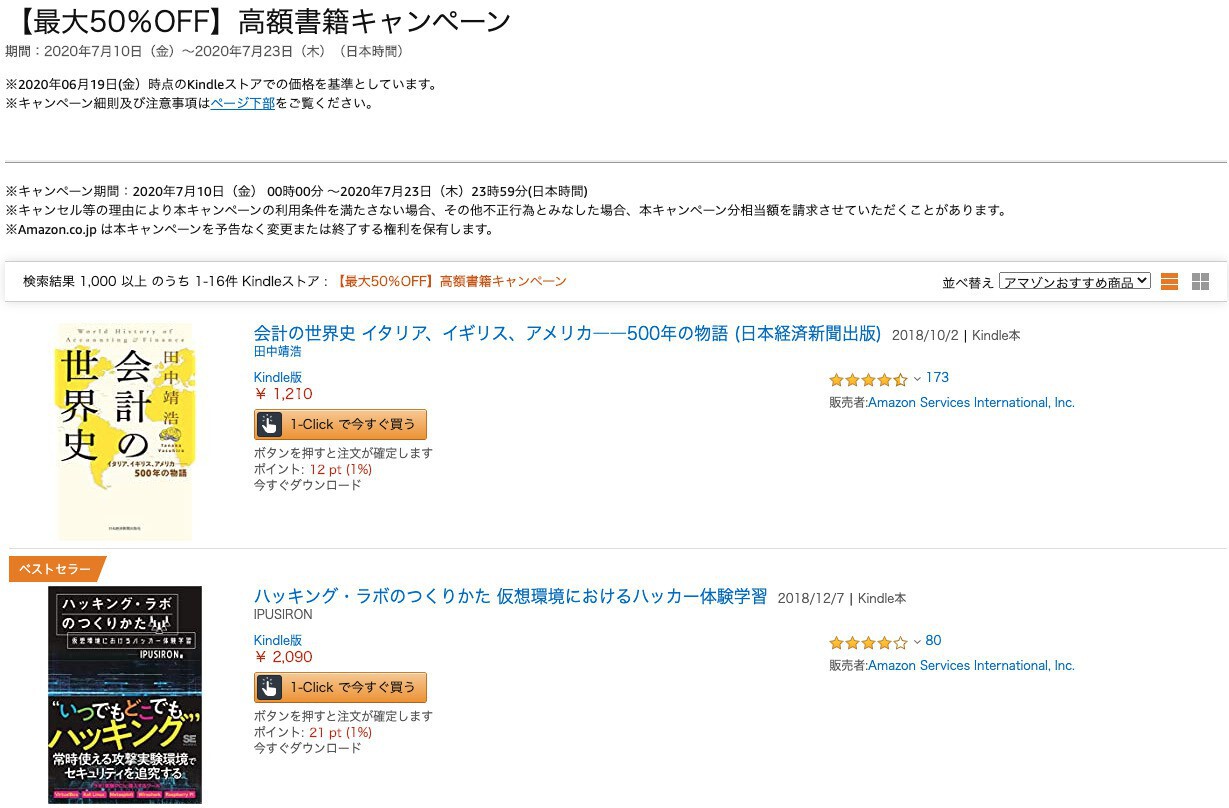The image size is (1229, 808).
Task: Expand rating chevron next to 80 reviews
Action: point(917,642)
